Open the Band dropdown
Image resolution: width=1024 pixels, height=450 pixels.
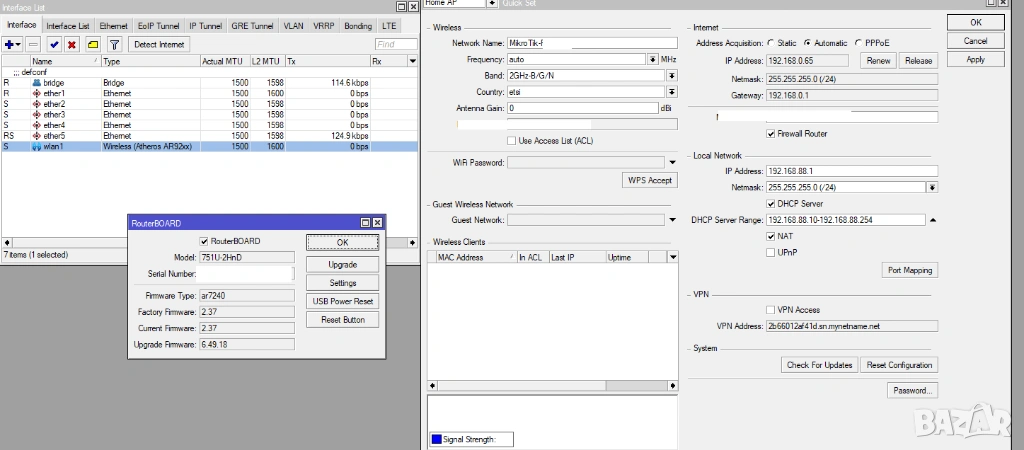tap(653, 76)
